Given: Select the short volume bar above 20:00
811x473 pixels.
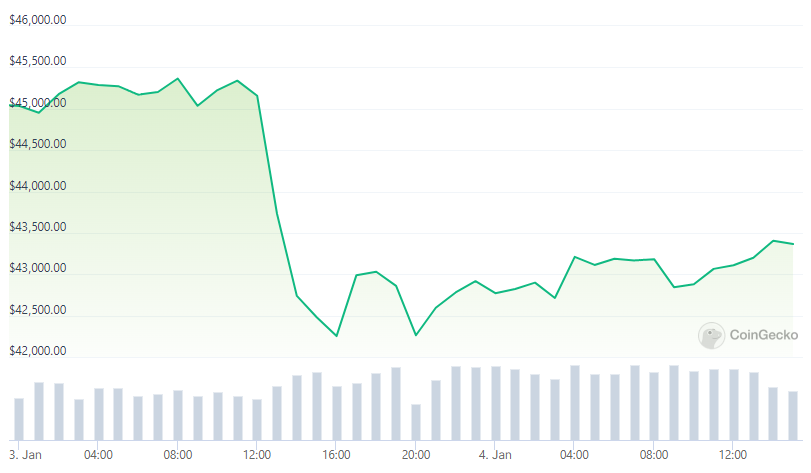Looking at the screenshot, I should click(x=416, y=421).
